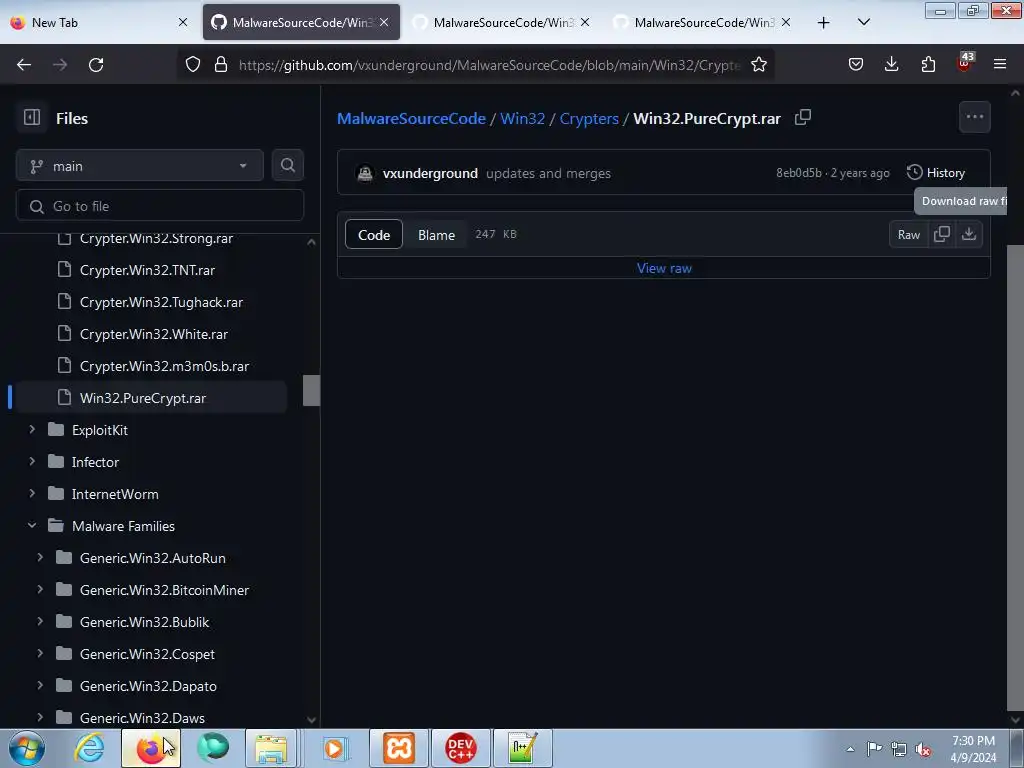This screenshot has height=768, width=1024.
Task: Select the Blame view tab
Action: coord(436,235)
